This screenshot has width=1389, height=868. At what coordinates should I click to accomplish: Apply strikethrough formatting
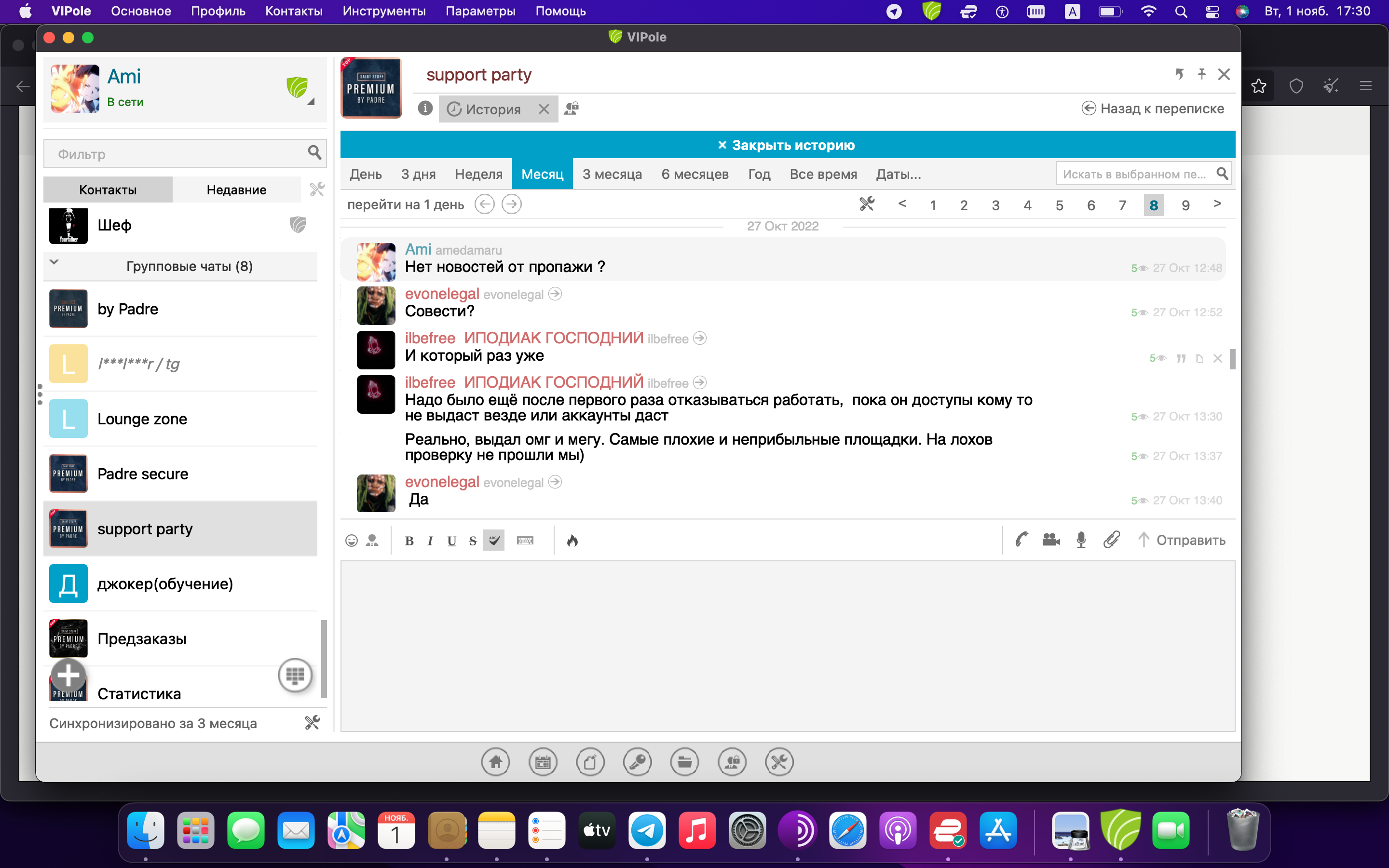pos(472,541)
